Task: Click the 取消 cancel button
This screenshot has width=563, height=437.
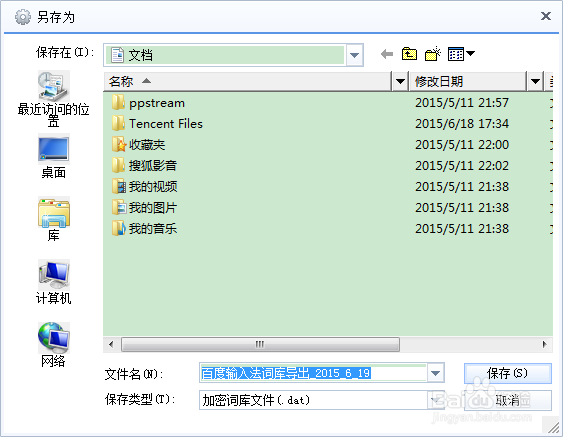Action: 508,400
